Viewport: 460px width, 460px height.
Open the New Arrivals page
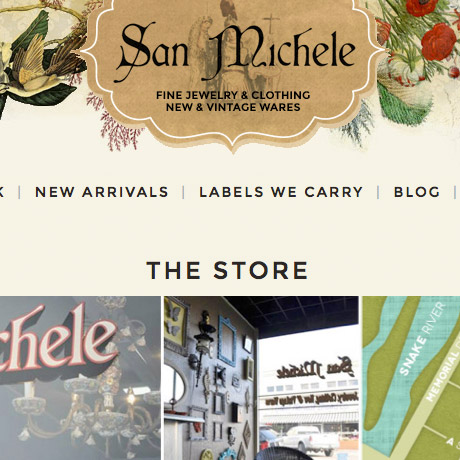[102, 192]
